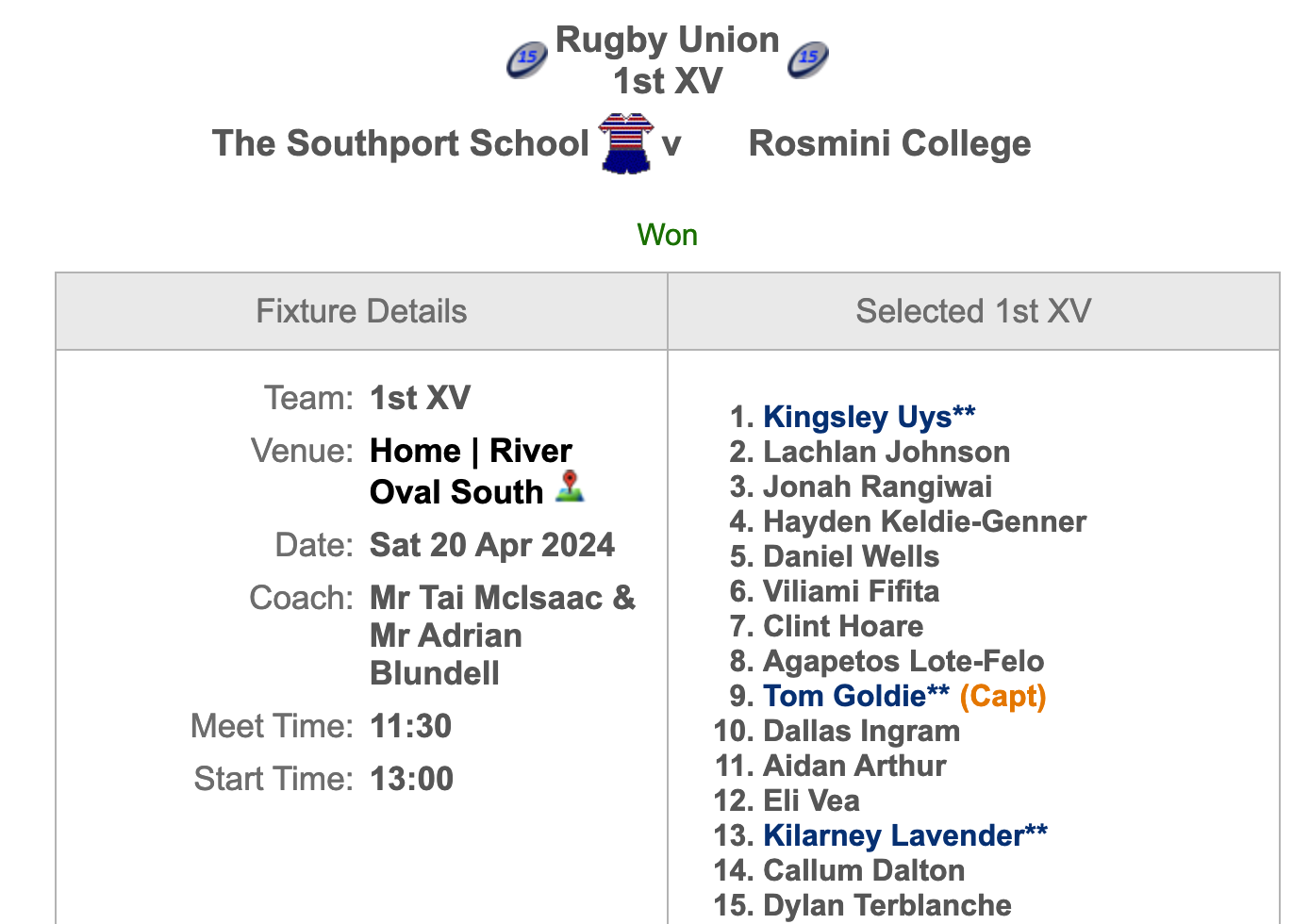Click the Home | River Oval South venue
The width and height of the screenshot is (1309, 924).
[x=471, y=471]
